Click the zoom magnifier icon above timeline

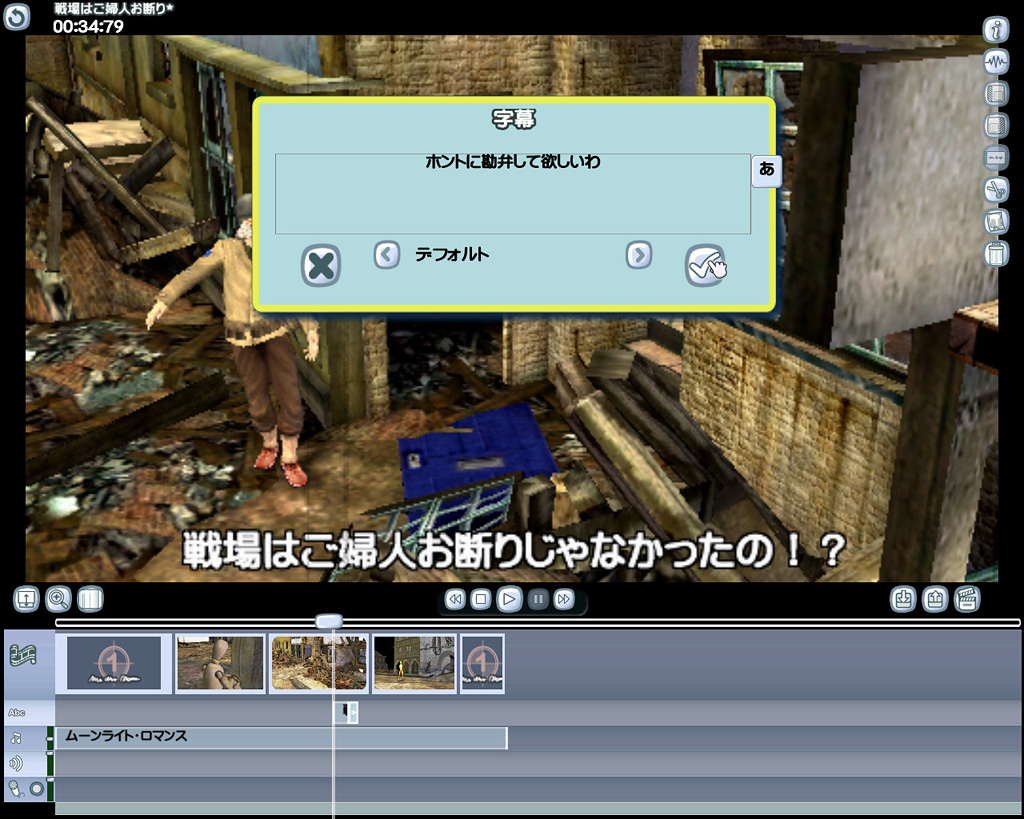tap(58, 599)
